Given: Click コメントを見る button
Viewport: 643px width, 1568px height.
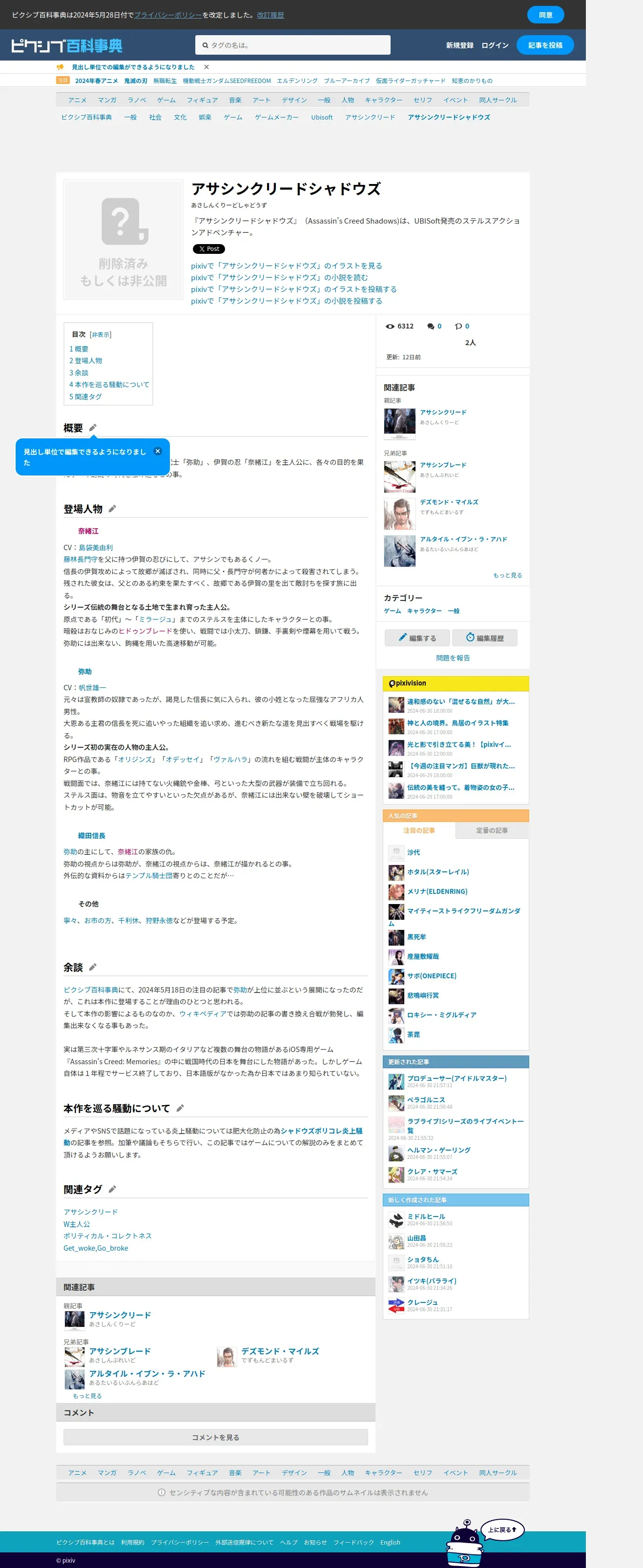Looking at the screenshot, I should (215, 1437).
